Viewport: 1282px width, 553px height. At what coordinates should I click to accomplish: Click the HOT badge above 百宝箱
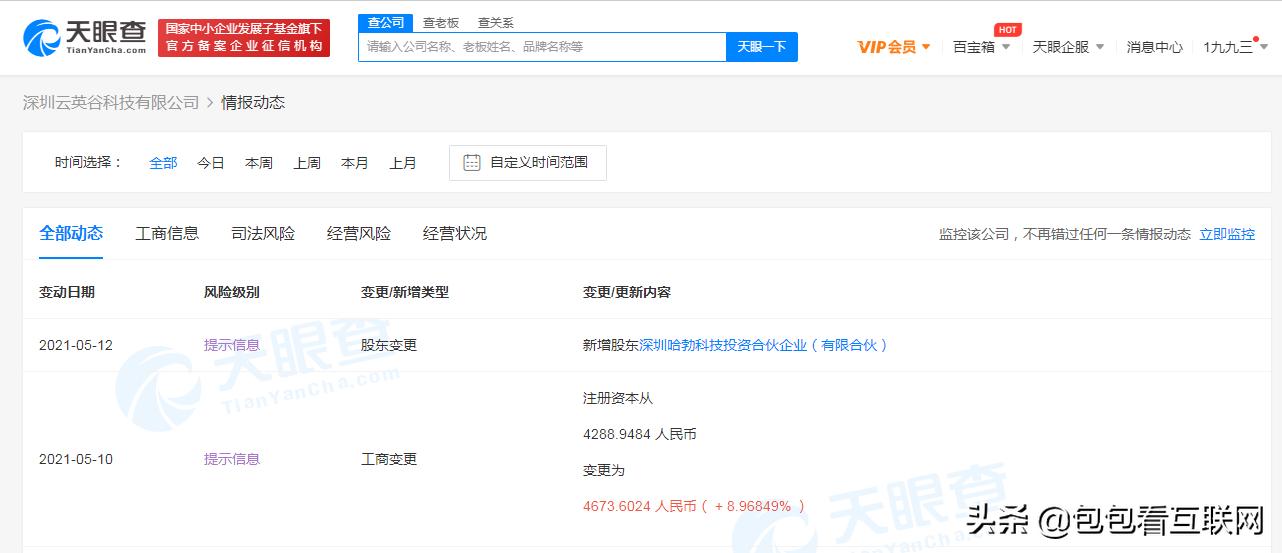[x=1007, y=30]
